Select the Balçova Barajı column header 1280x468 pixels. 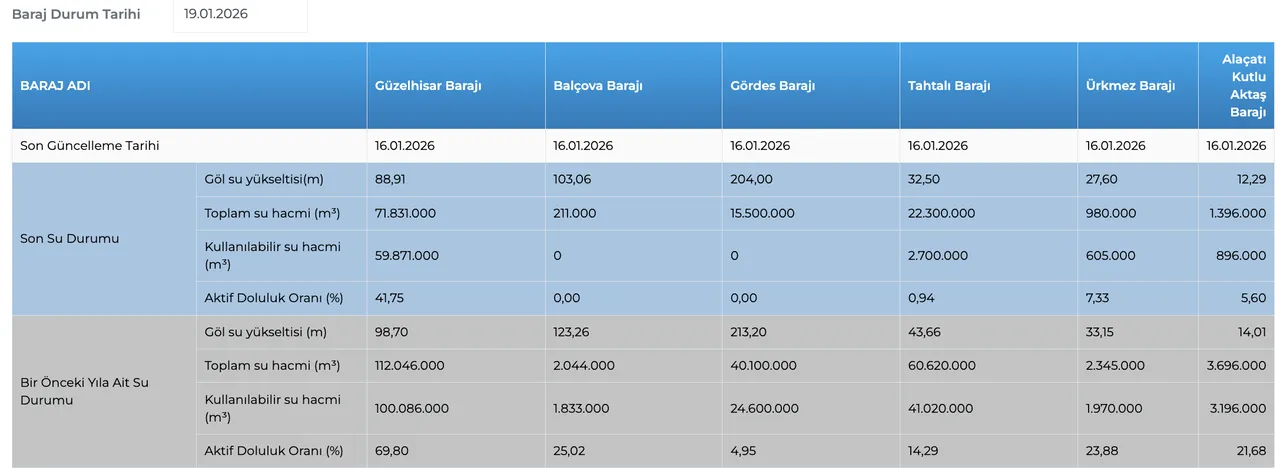coord(597,86)
